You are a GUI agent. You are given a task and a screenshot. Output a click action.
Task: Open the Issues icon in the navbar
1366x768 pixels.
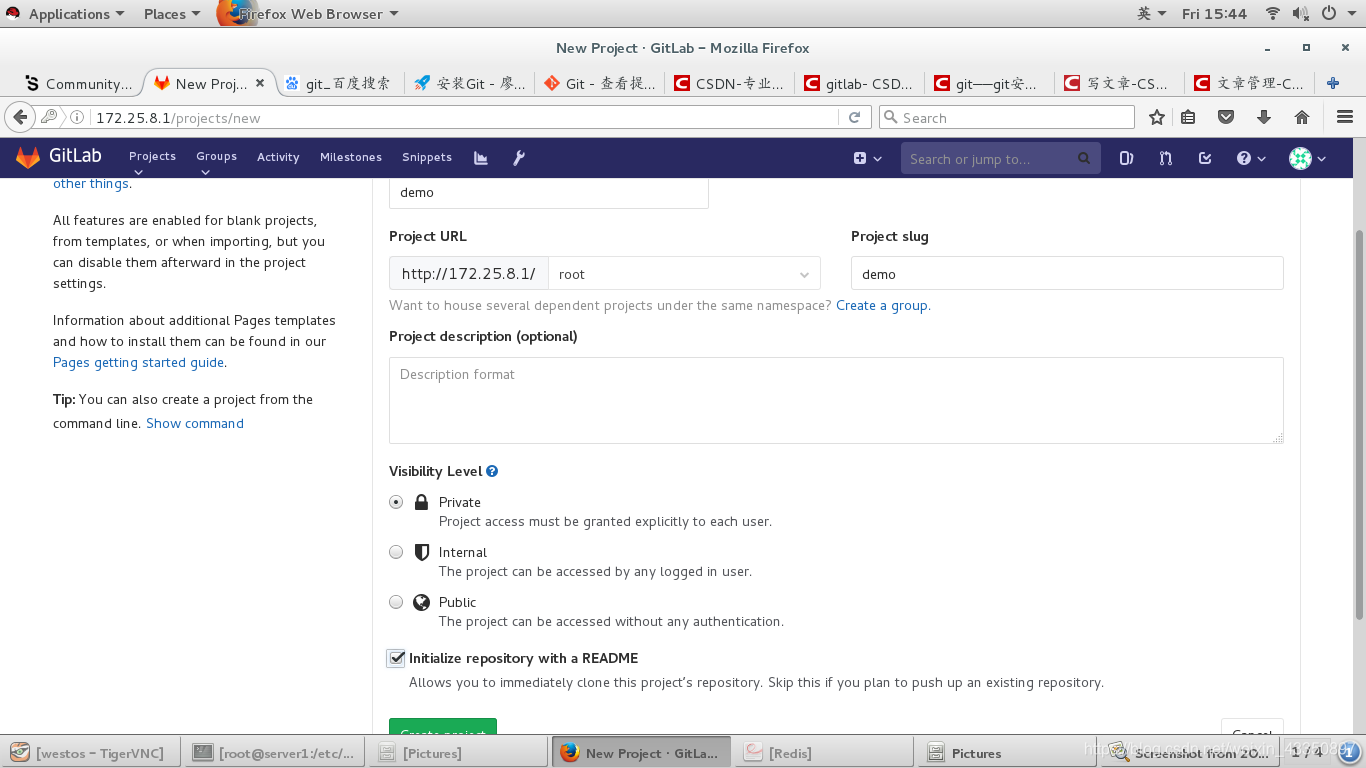pos(1126,158)
